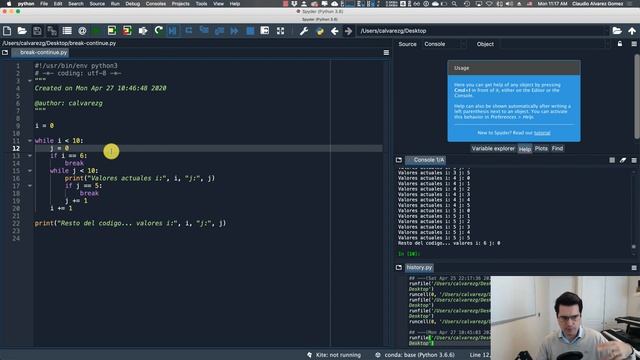Viewport: 640px width, 360px height.
Task: Open the console pane options menu
Action: click(634, 160)
